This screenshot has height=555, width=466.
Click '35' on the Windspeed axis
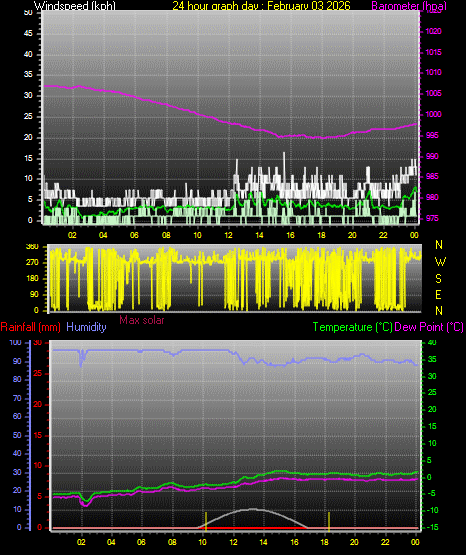click(28, 74)
